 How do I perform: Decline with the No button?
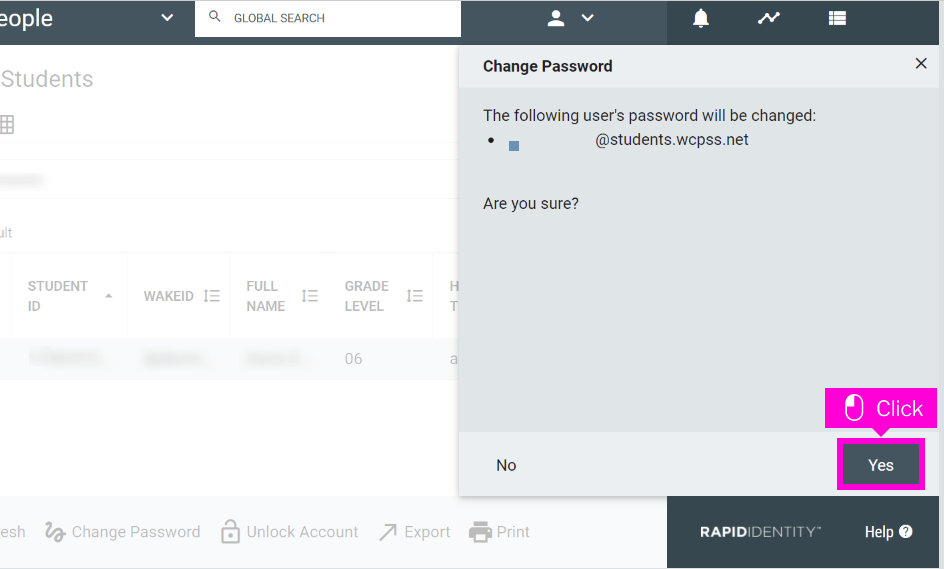click(506, 465)
